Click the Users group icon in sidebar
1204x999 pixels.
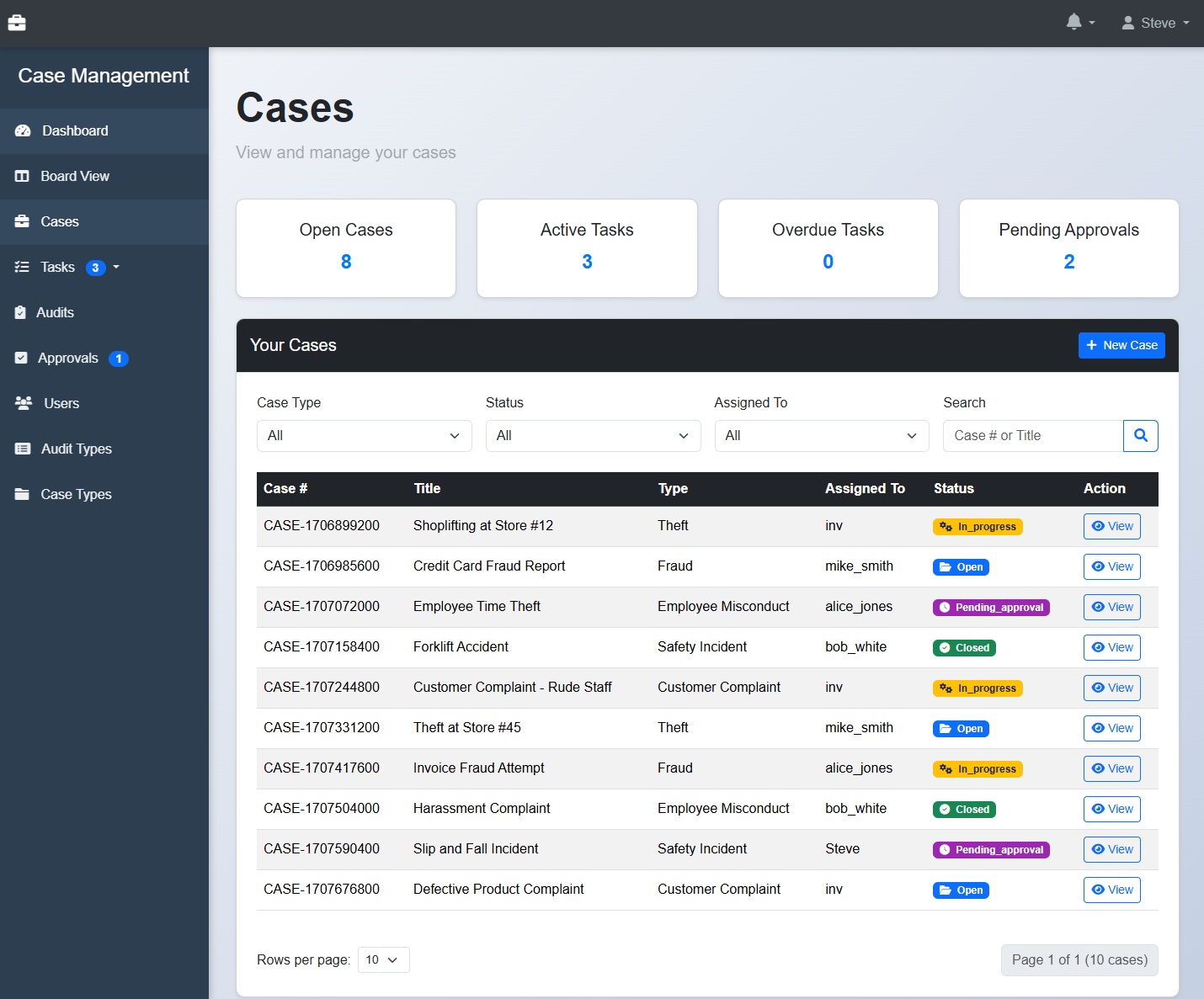(x=24, y=404)
